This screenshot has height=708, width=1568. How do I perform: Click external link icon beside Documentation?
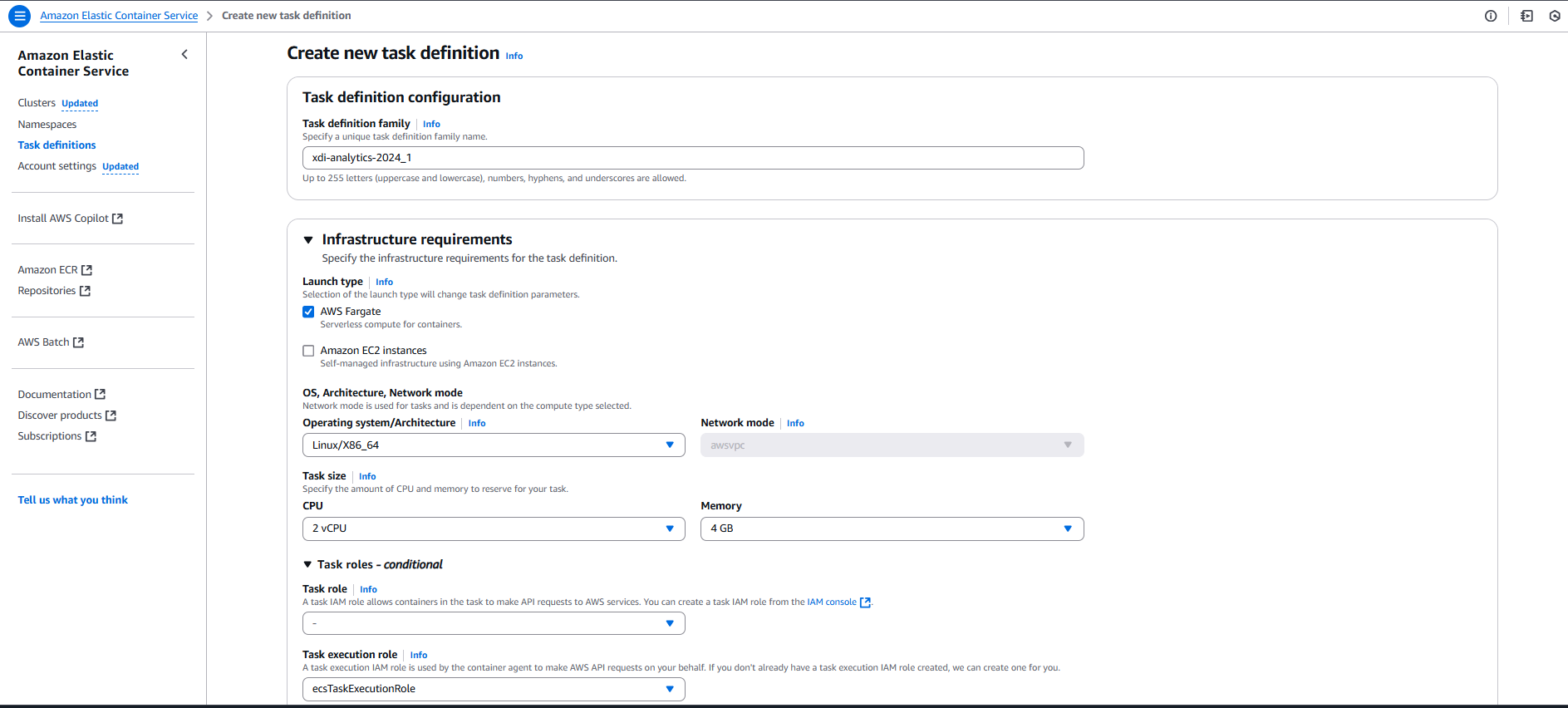[x=101, y=394]
